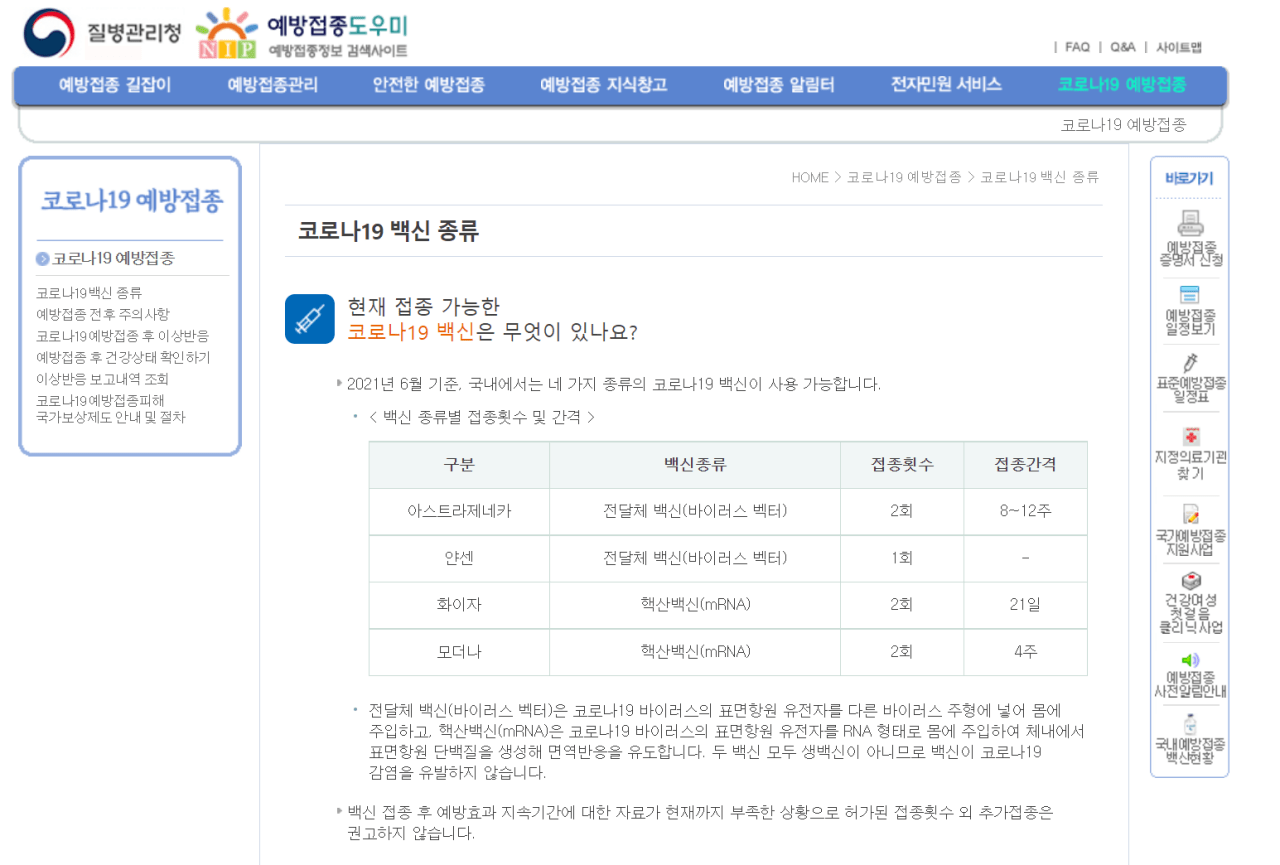Click the orange 코로나19 백신 heading text
The height and width of the screenshot is (865, 1280).
pos(411,332)
